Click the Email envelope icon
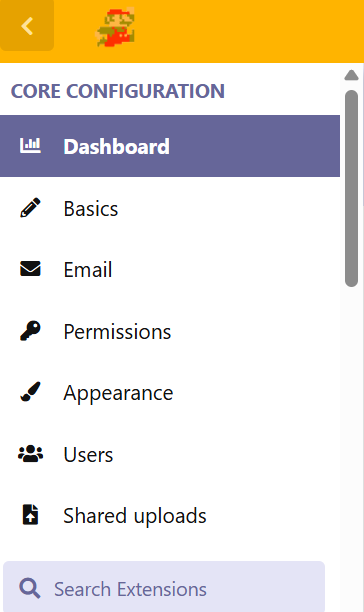The height and width of the screenshot is (612, 364). tap(30, 269)
